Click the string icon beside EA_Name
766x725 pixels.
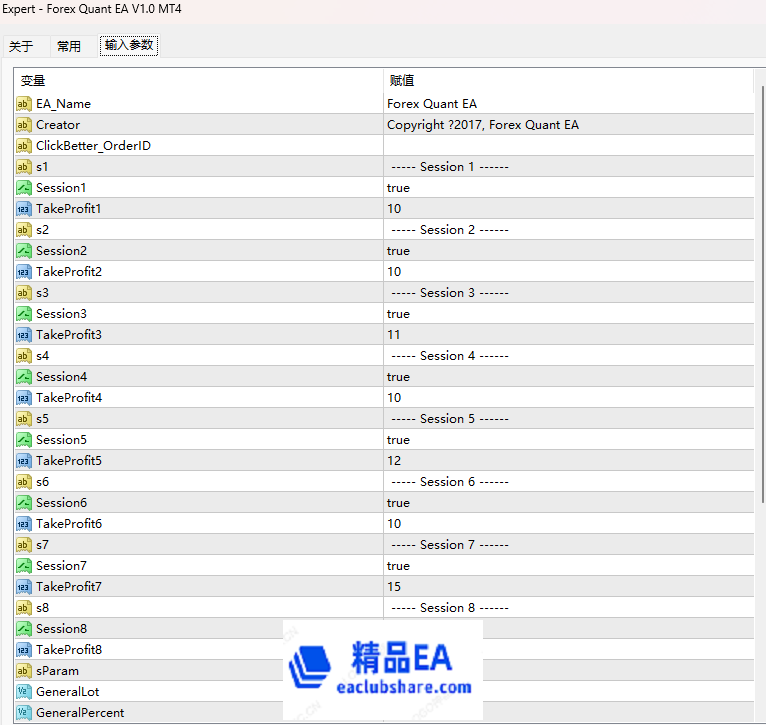[23, 104]
